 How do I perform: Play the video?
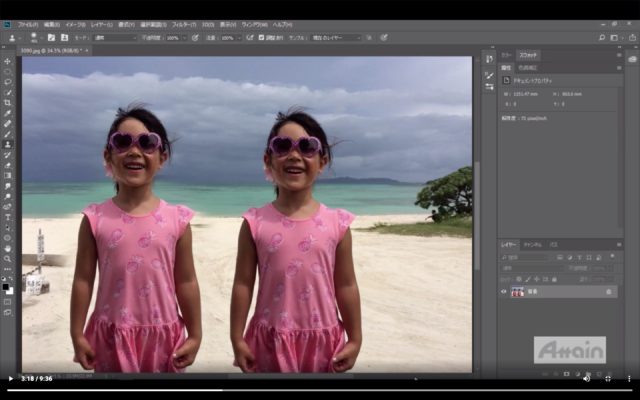tap(11, 379)
